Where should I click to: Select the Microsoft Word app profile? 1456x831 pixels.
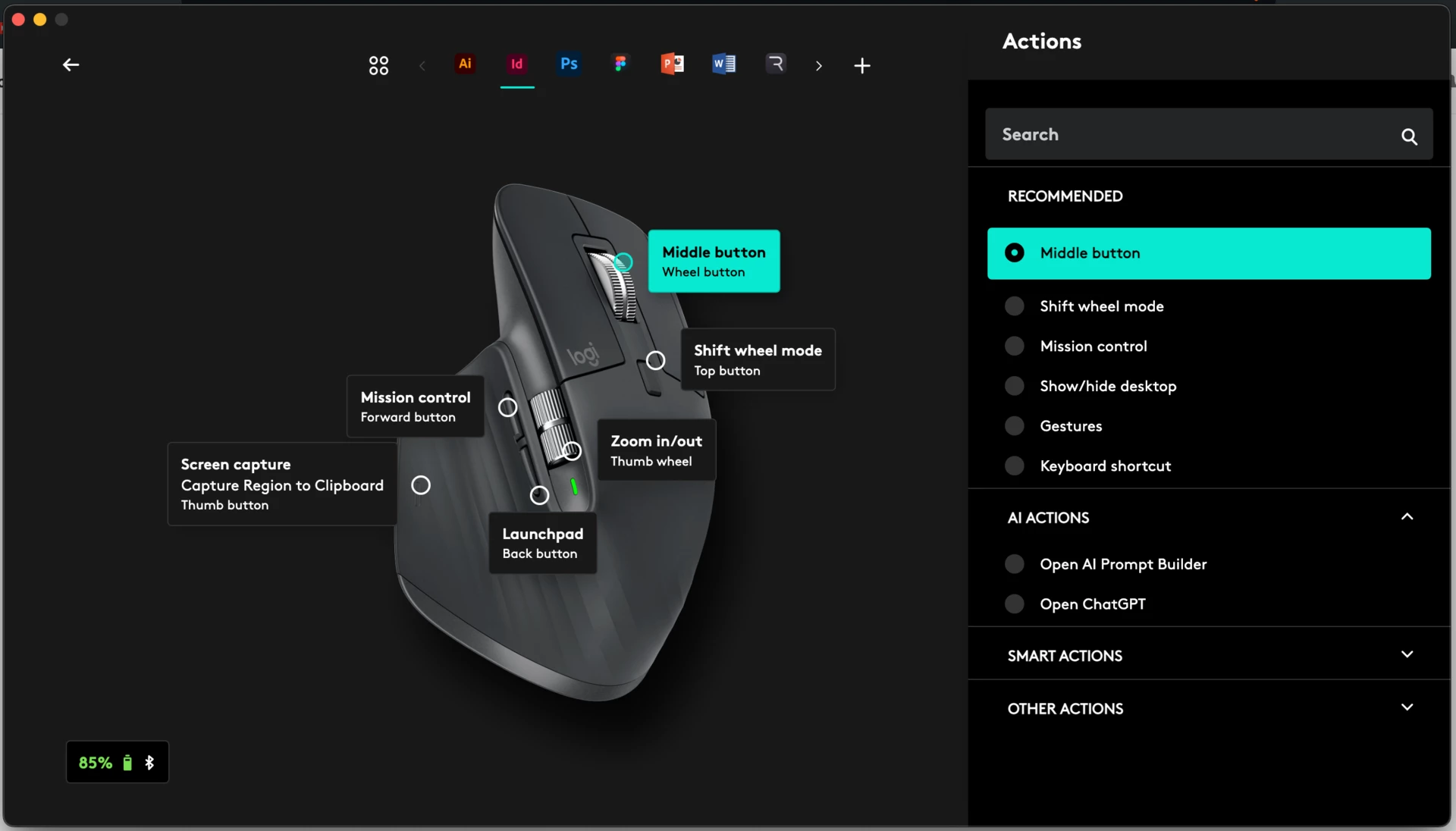(723, 64)
